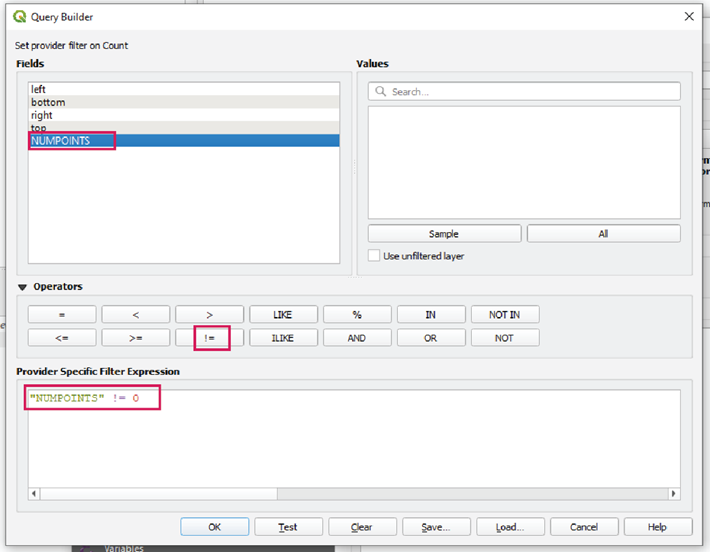The height and width of the screenshot is (552, 710).
Task: Collapse the Operators section
Action: [x=23, y=287]
